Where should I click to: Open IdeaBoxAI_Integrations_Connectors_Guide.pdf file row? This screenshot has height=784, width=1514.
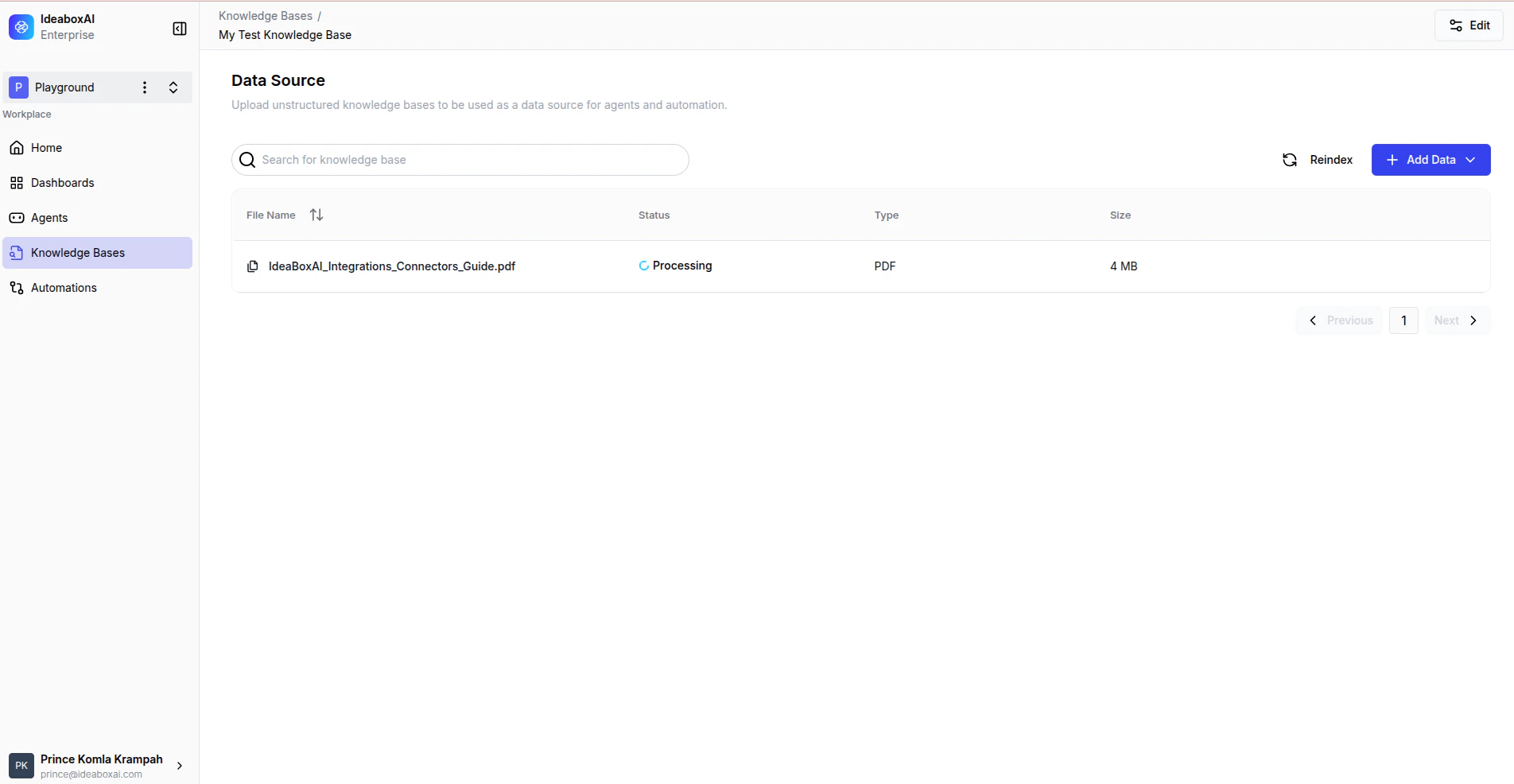[861, 266]
